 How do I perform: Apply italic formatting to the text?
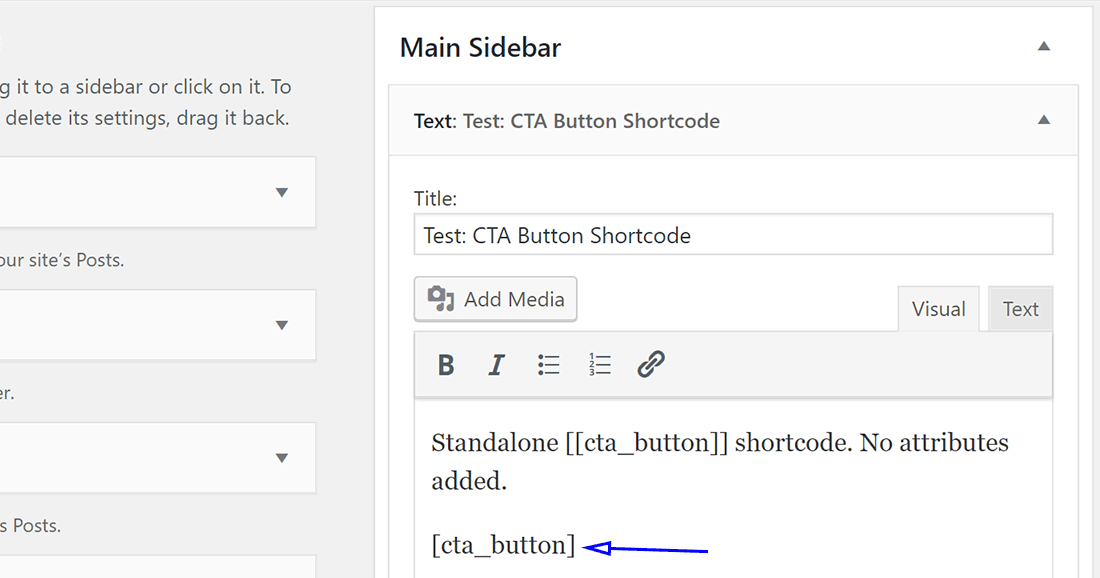click(497, 364)
